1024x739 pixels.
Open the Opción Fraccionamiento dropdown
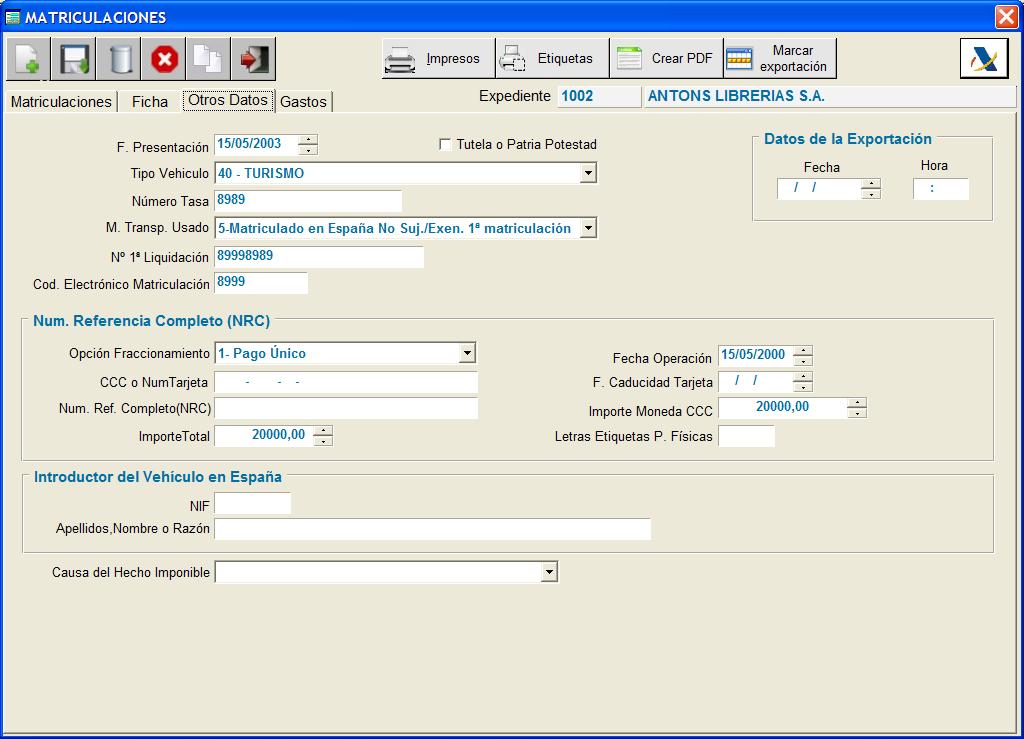(x=466, y=353)
